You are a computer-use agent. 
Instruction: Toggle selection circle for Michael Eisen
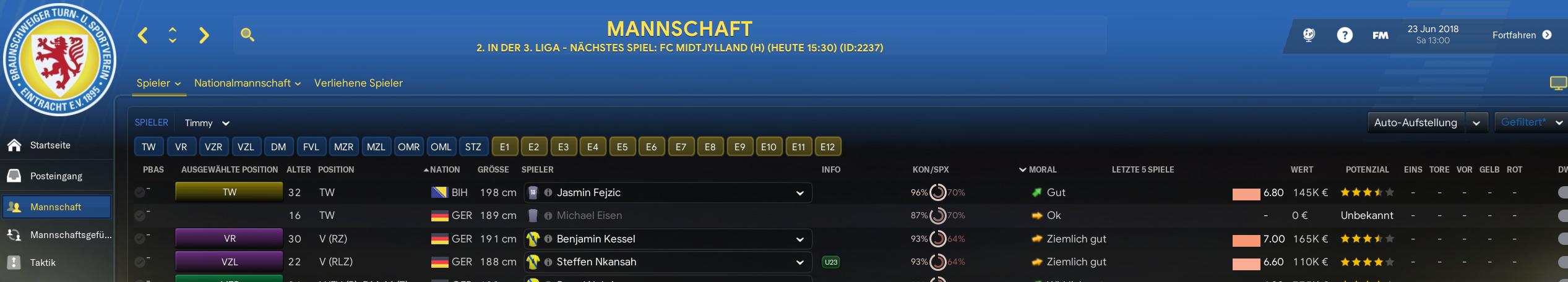click(x=140, y=216)
